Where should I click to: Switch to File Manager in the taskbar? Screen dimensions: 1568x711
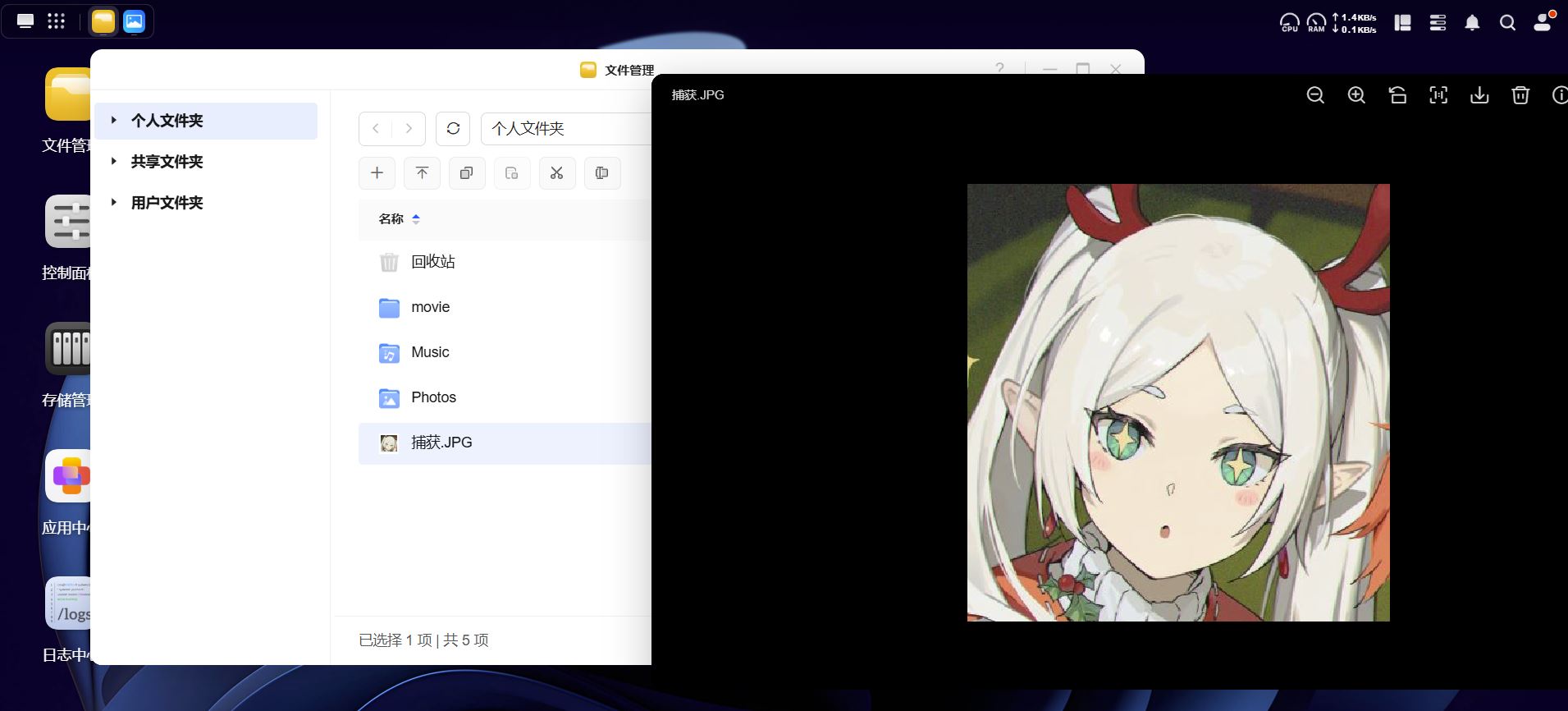click(x=103, y=21)
